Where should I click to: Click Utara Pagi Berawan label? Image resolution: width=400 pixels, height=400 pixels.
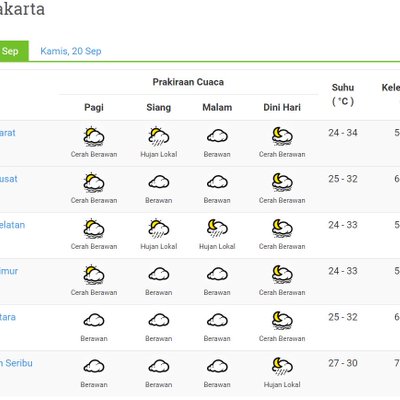point(94,339)
